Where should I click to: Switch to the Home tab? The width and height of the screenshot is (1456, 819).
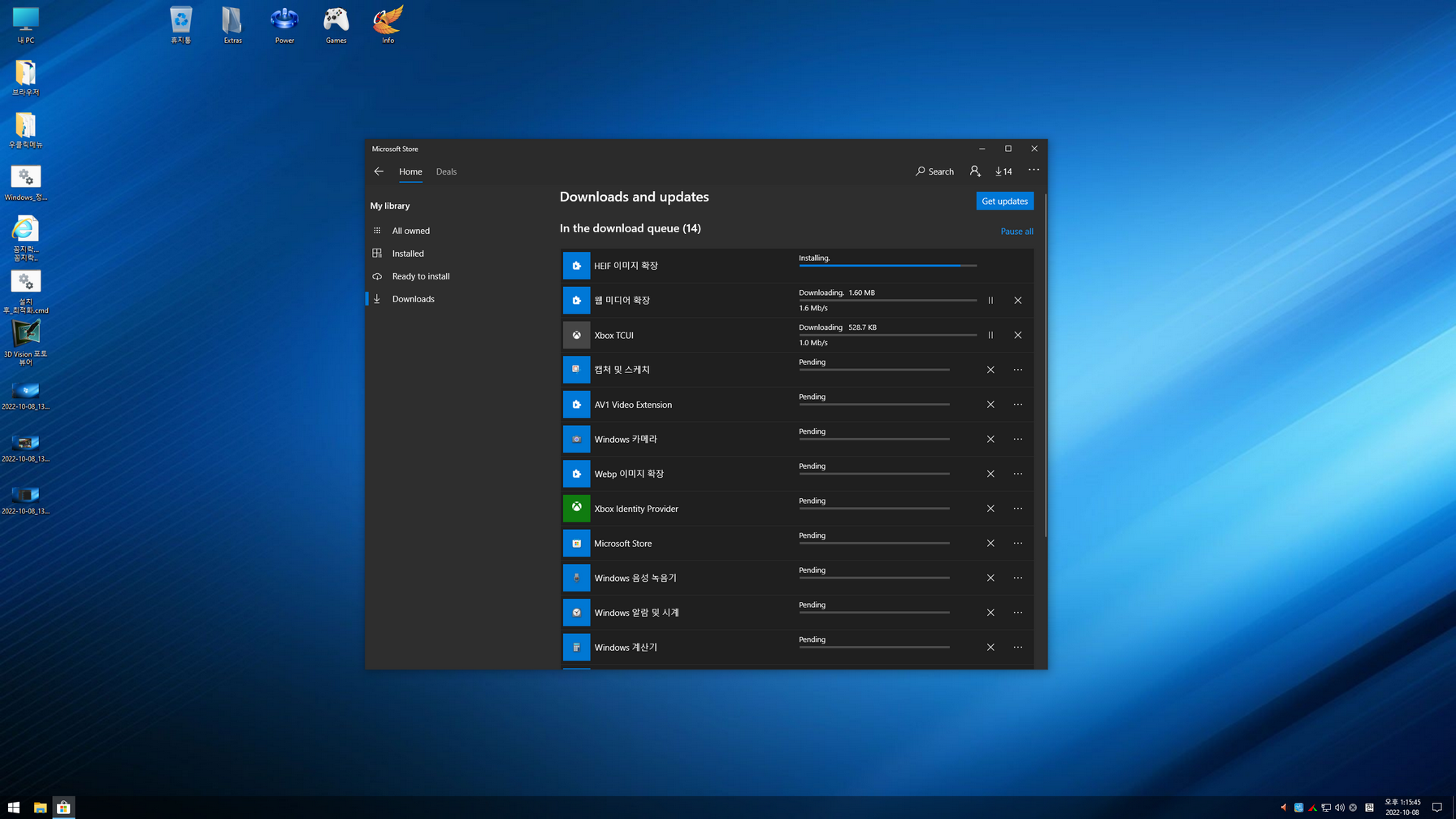point(410,171)
